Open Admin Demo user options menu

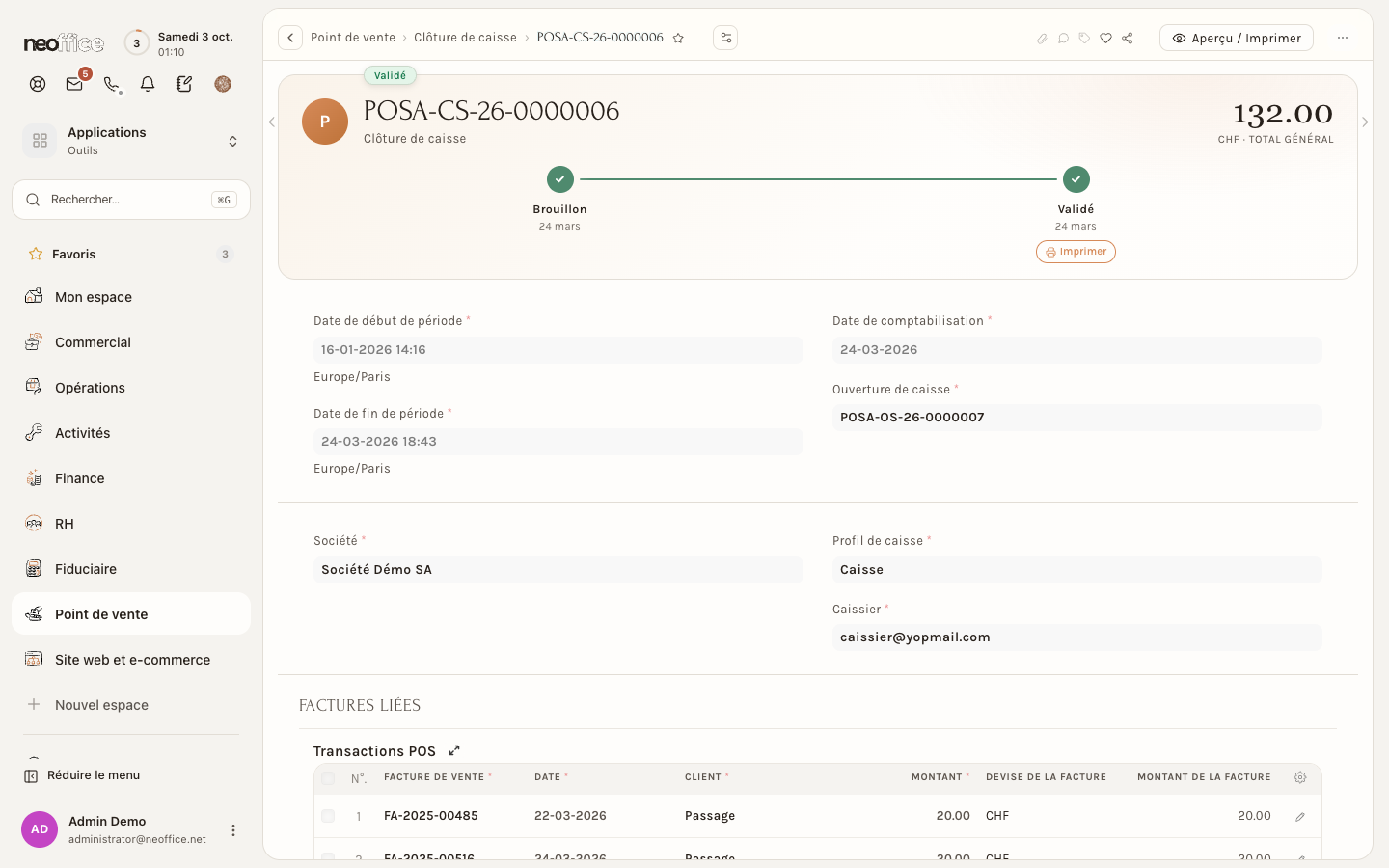coord(232,830)
